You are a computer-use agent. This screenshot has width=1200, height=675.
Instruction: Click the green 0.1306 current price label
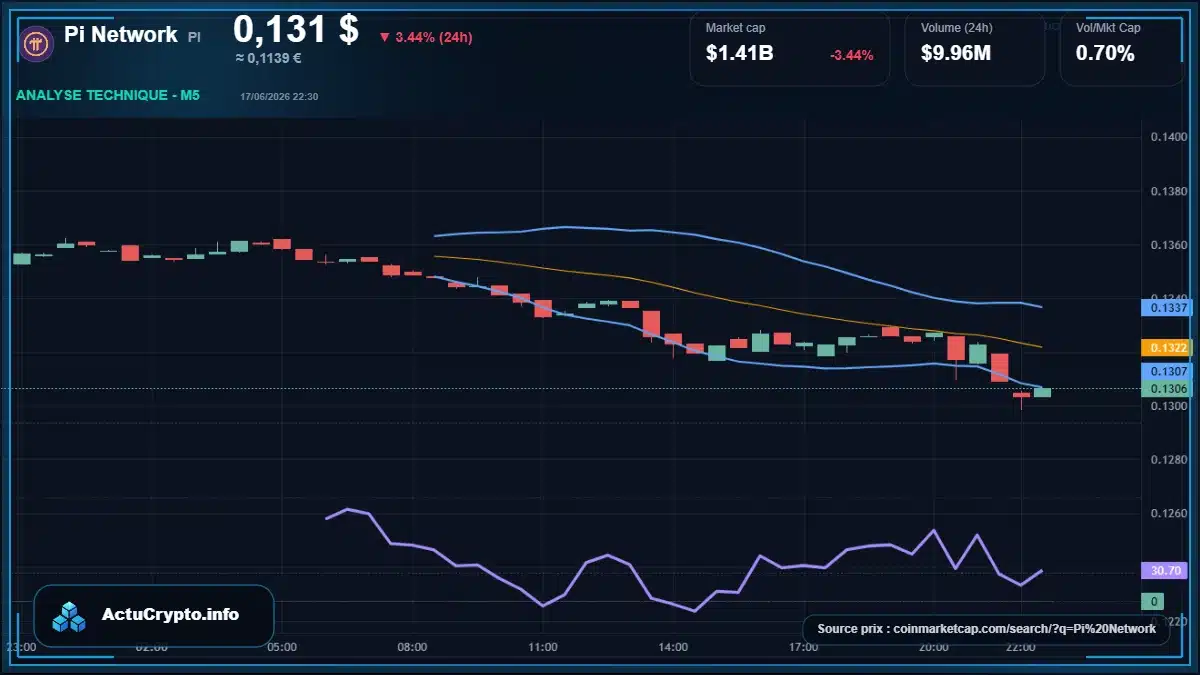tap(1168, 388)
